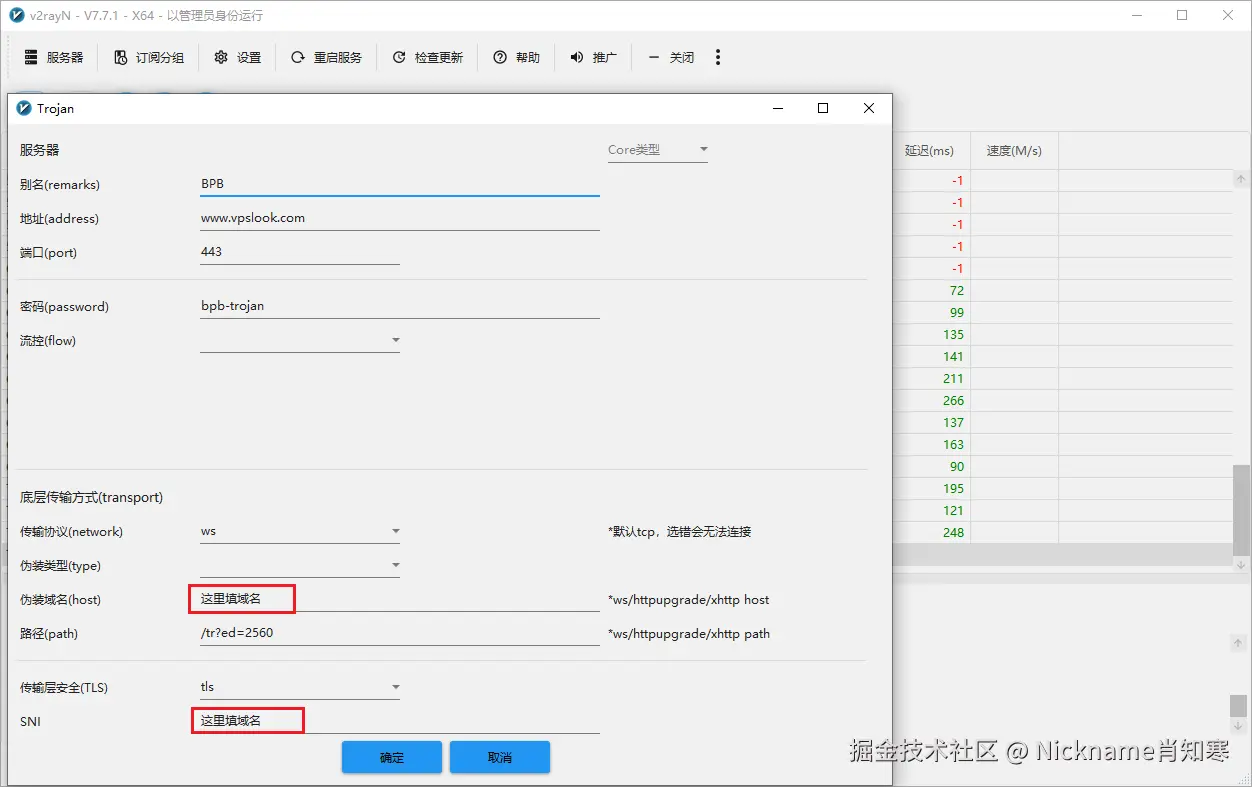Open the 传输层安全(TLS) dropdown
The height and width of the screenshot is (787, 1252).
tap(300, 687)
